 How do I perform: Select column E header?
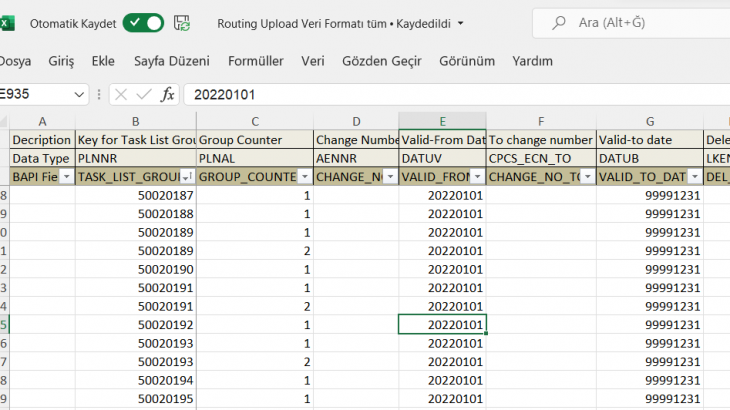[442, 121]
